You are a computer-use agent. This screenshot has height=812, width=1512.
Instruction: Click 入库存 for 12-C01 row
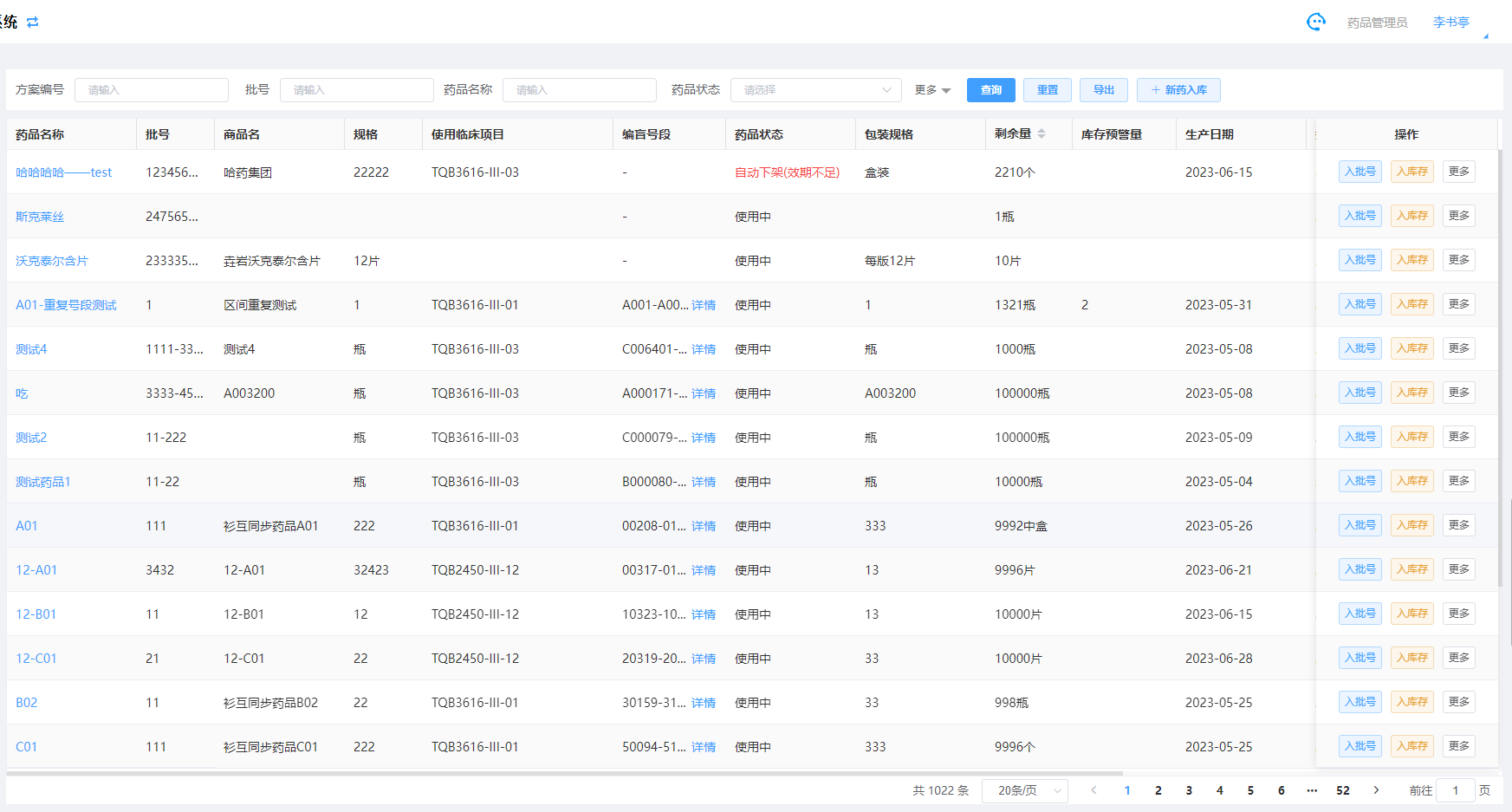point(1412,658)
